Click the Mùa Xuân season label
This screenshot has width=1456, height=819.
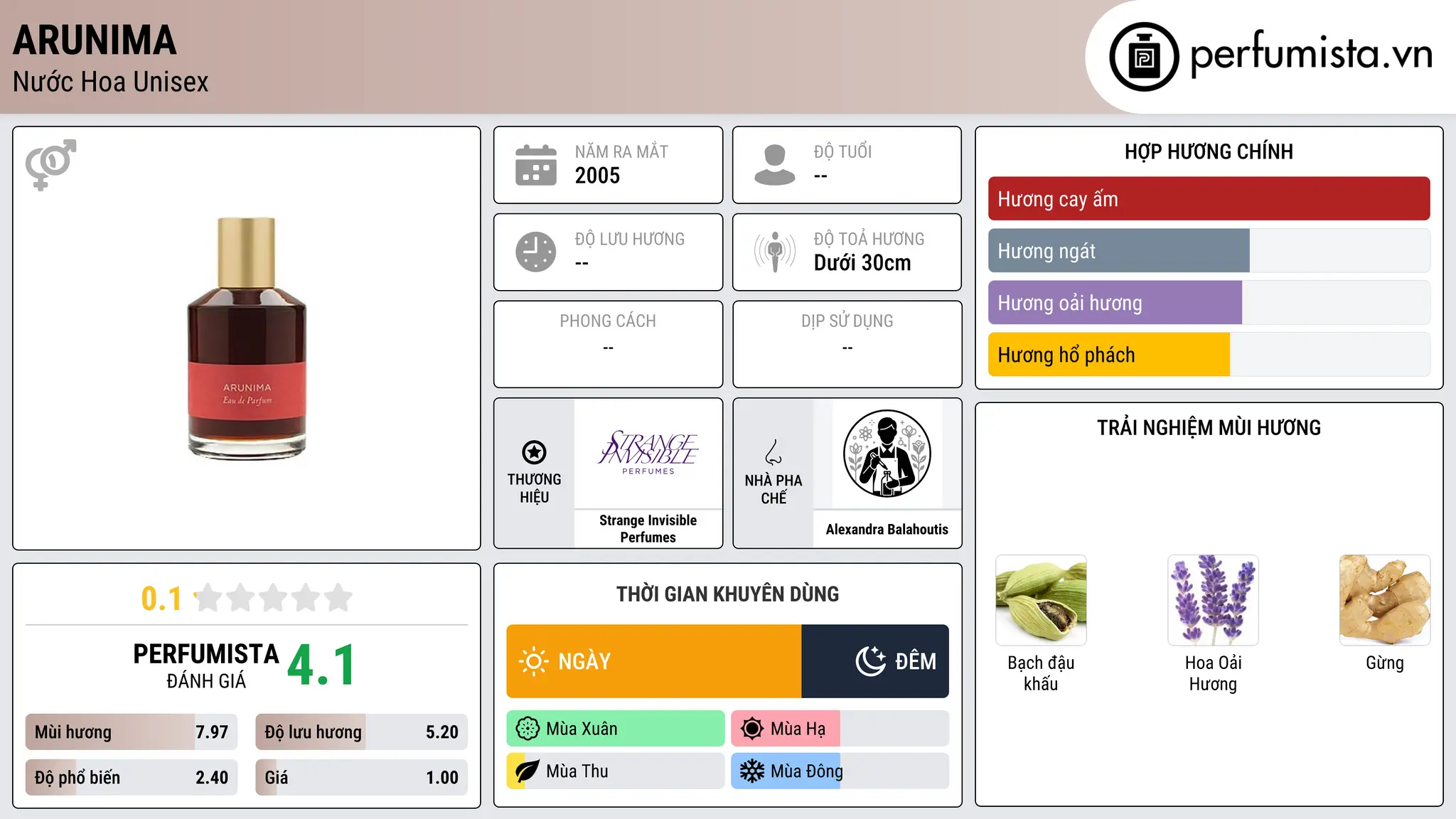[x=582, y=729]
